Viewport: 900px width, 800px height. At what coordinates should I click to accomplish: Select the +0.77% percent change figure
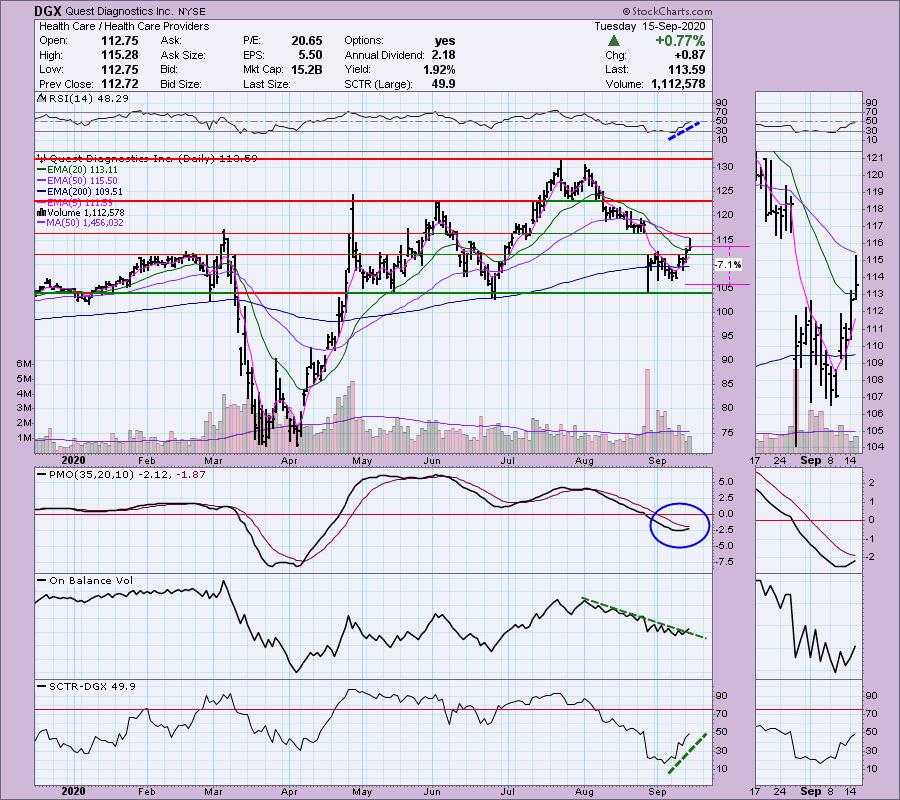pyautogui.click(x=680, y=41)
